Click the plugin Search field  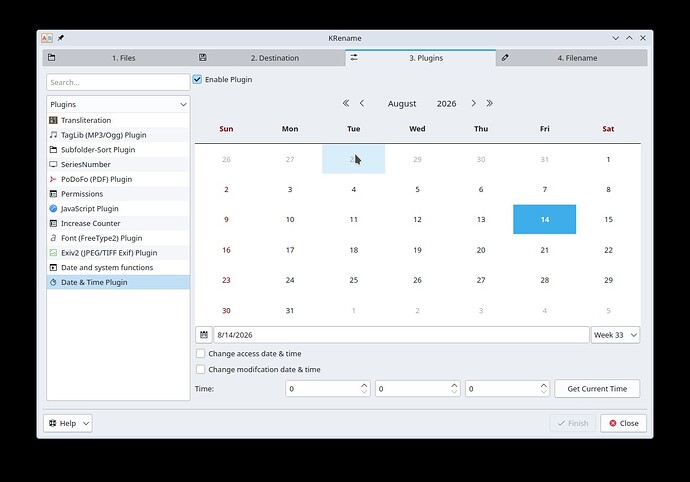click(x=118, y=82)
